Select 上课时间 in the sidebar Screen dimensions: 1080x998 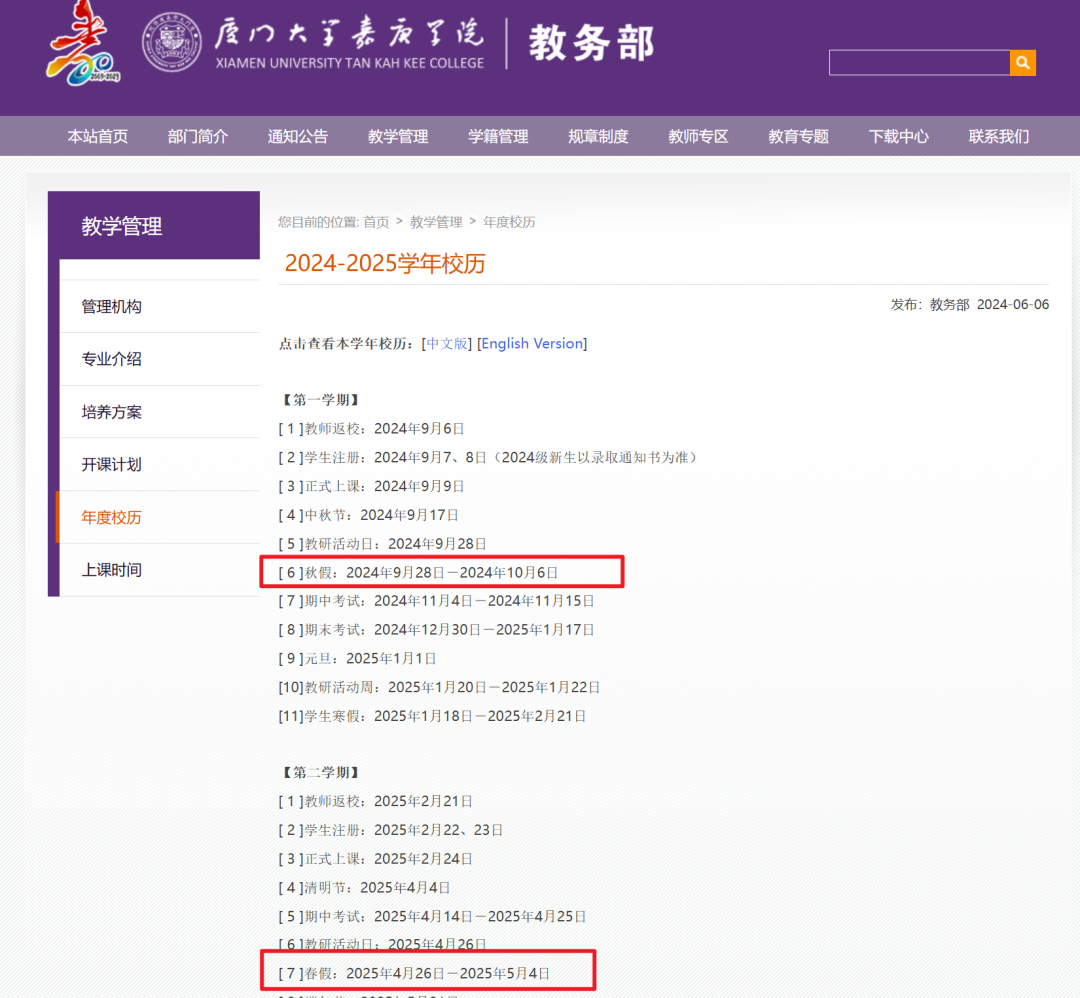coord(110,570)
